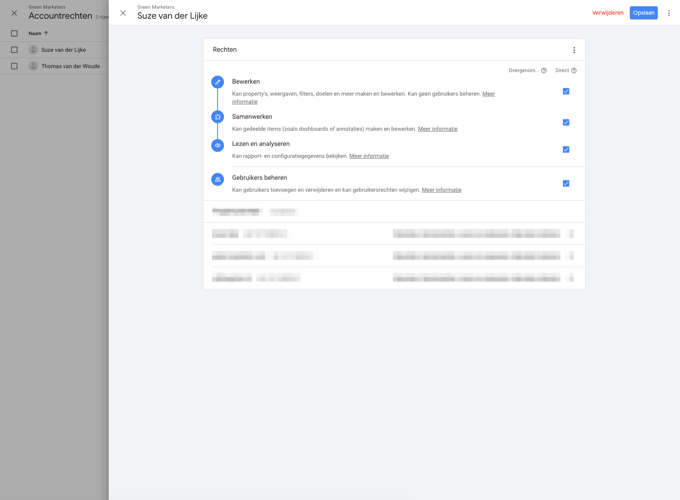Close the Accountrechten panel
The image size is (680, 500).
(x=14, y=13)
